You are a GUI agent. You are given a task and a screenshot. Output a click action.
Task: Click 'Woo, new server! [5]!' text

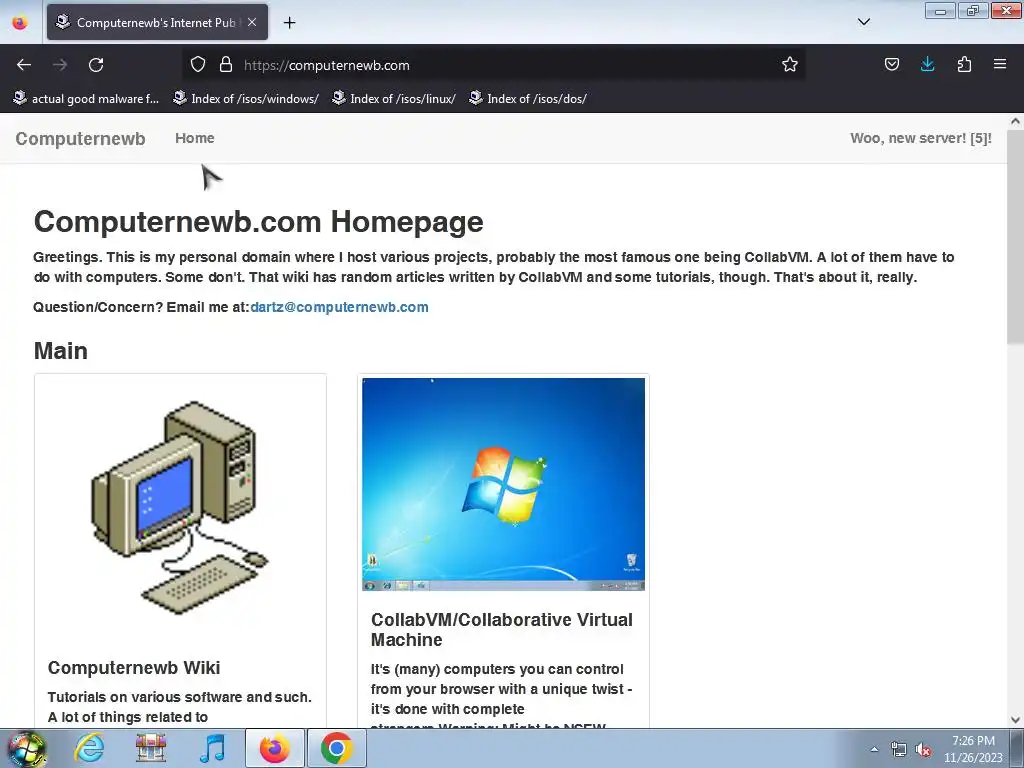(x=921, y=138)
